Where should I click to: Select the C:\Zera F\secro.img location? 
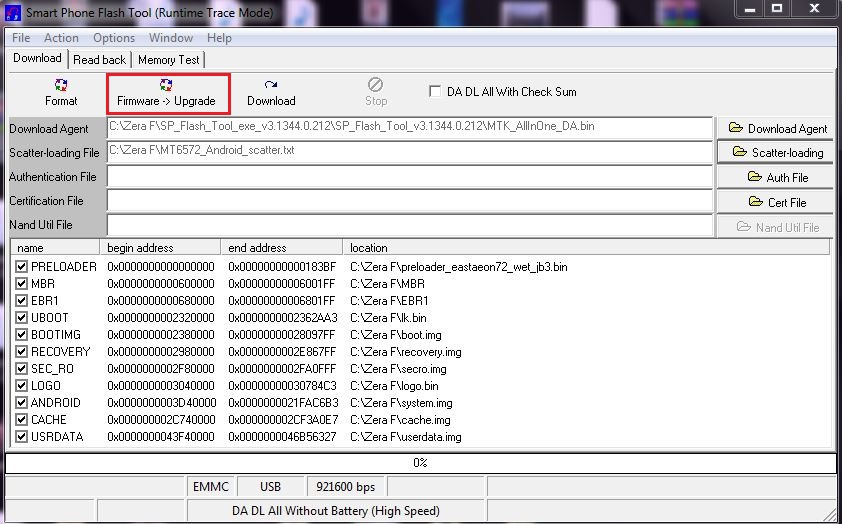pyautogui.click(x=398, y=369)
